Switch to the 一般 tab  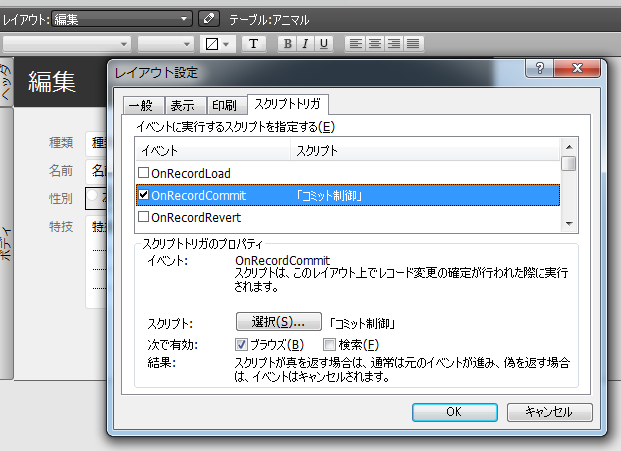(143, 105)
